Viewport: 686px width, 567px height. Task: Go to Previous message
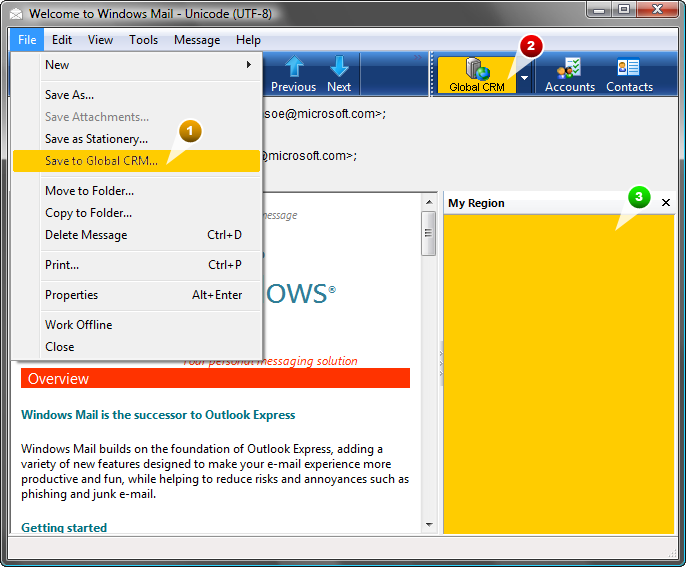[294, 74]
